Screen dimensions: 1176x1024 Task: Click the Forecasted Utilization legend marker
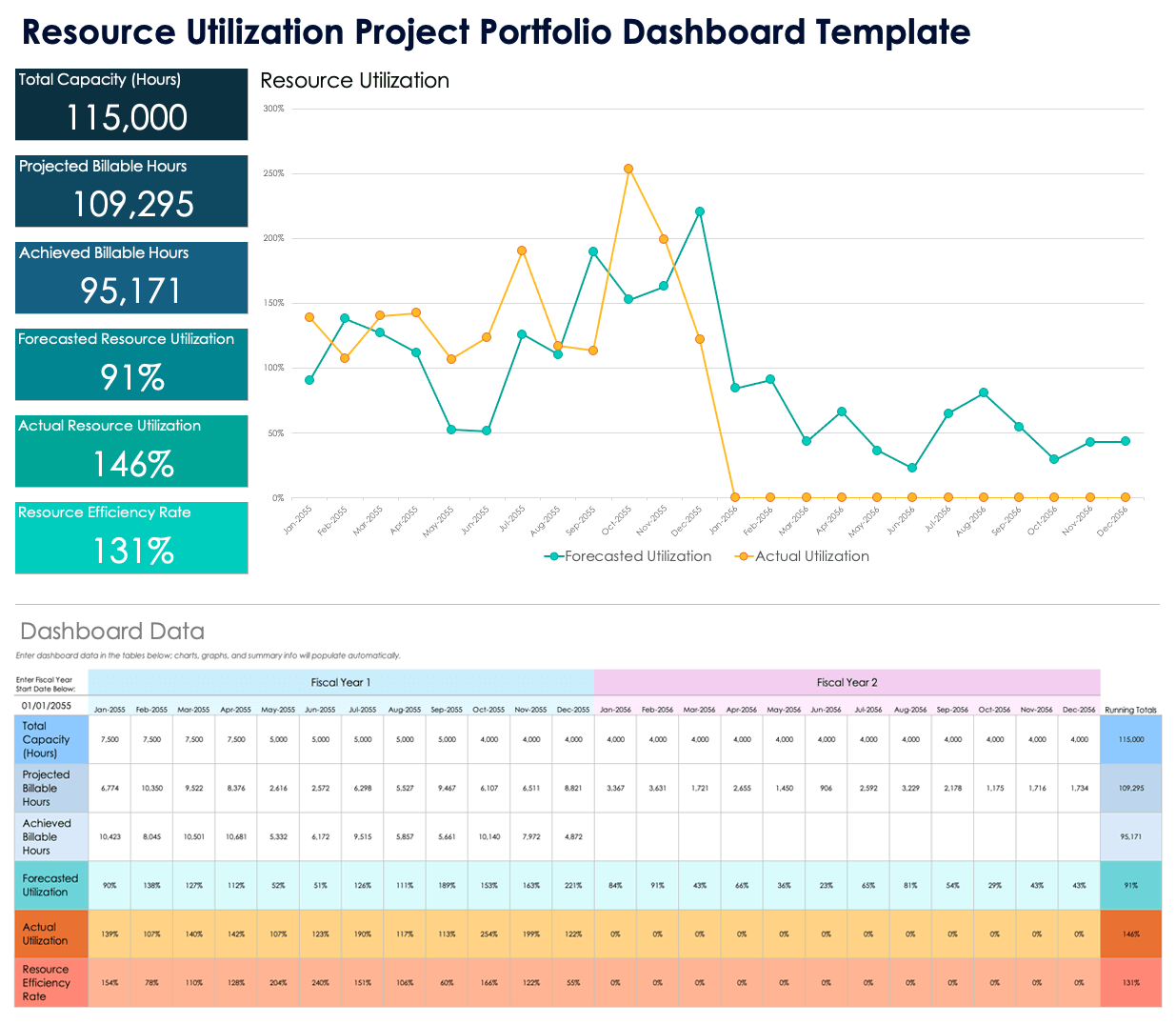coord(553,556)
